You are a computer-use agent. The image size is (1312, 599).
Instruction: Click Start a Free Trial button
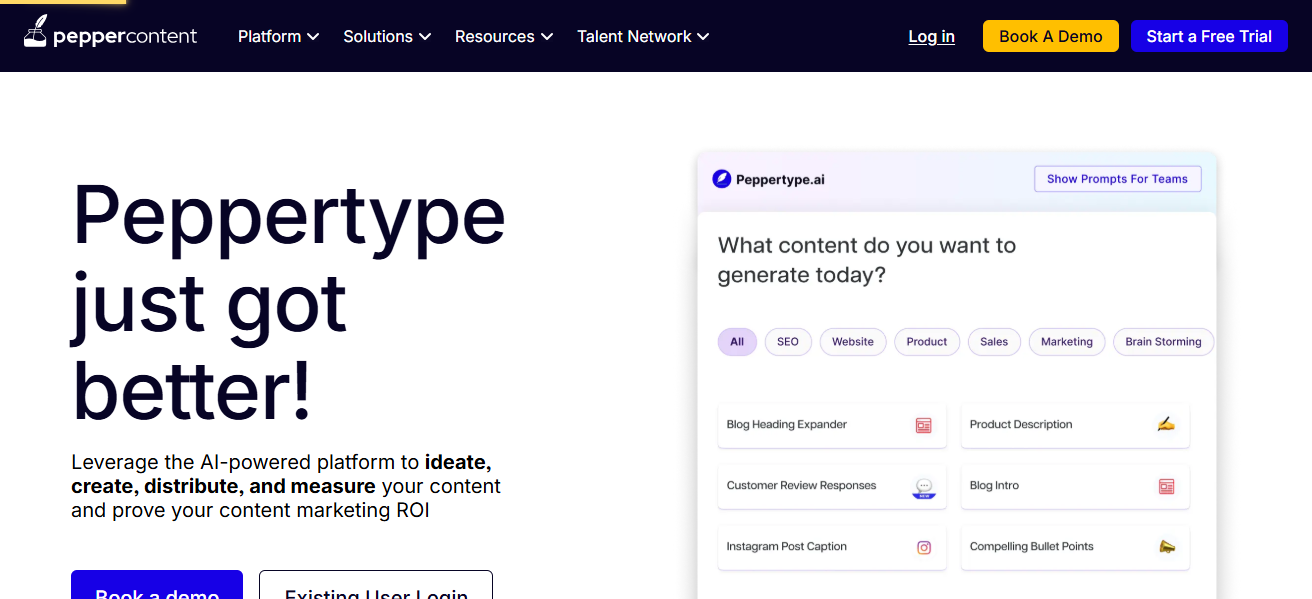[x=1209, y=36]
